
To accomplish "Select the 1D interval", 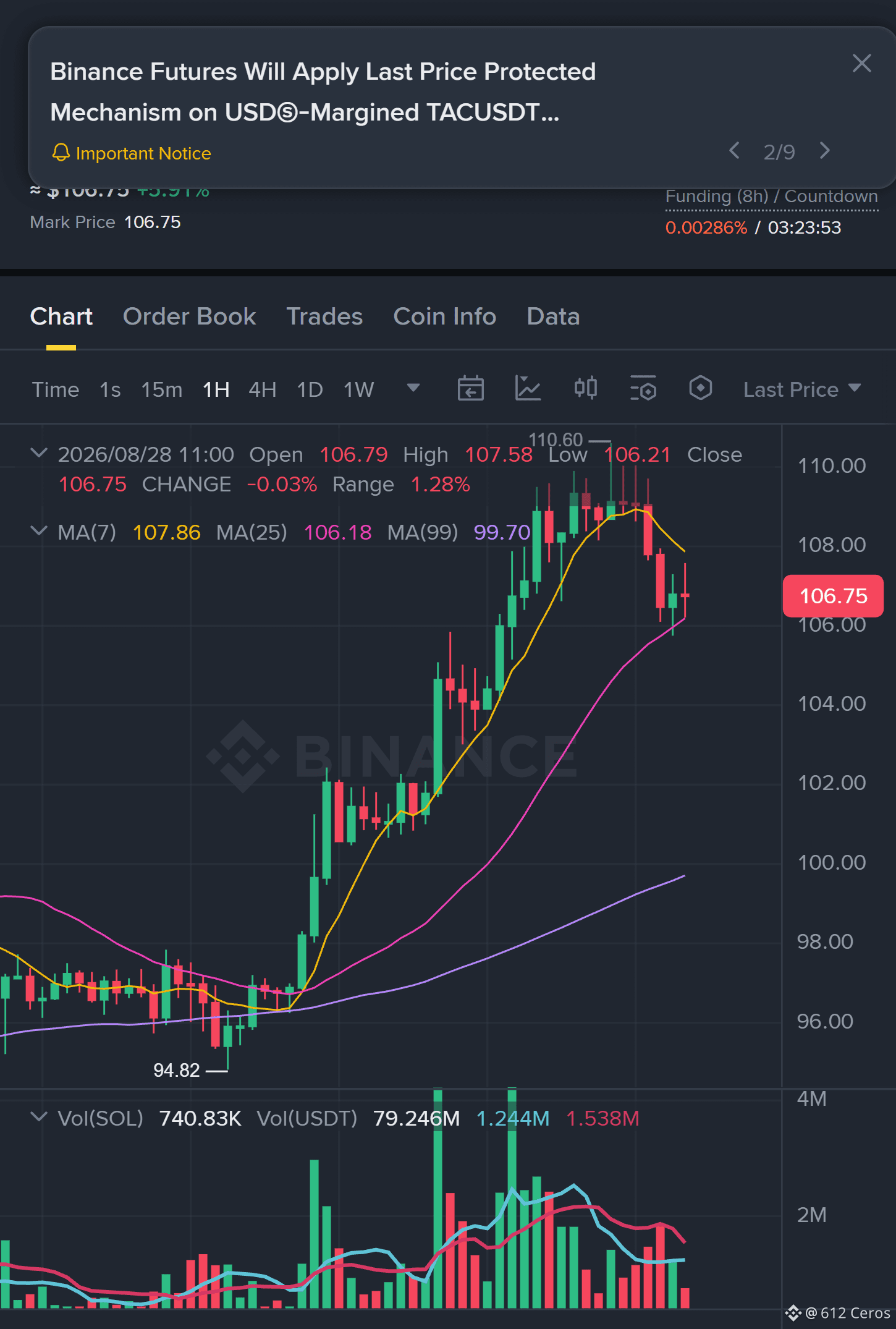I will click(310, 389).
